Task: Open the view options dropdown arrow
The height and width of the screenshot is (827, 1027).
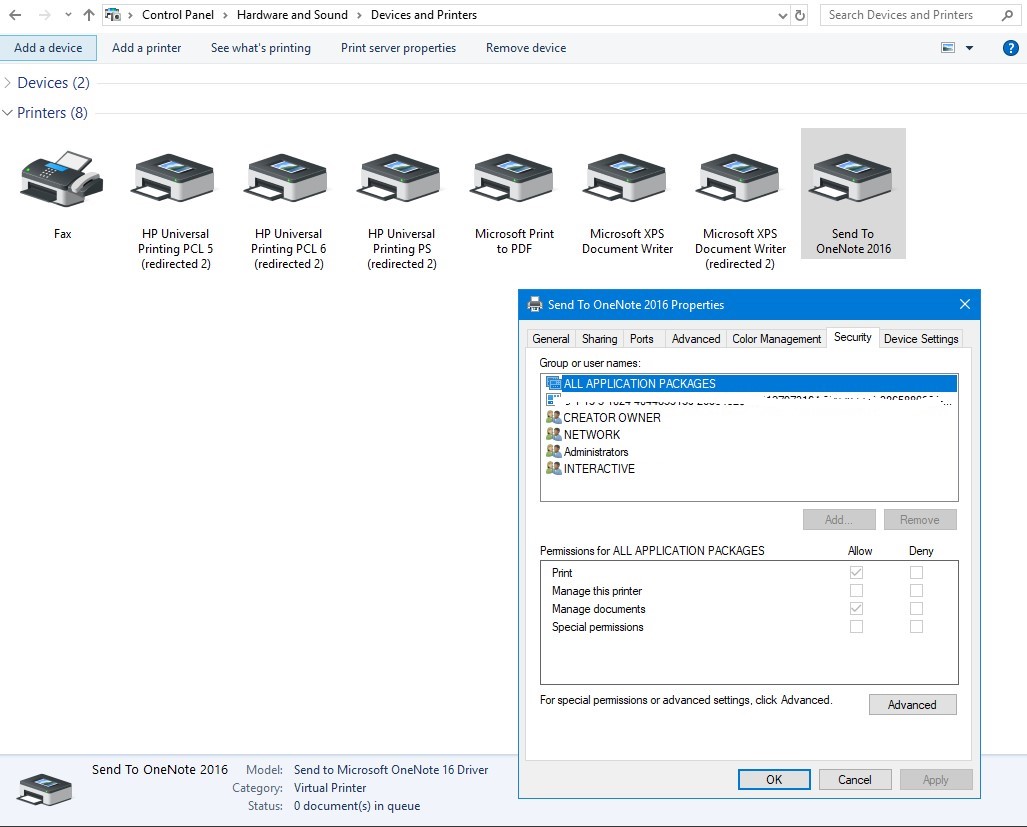Action: [969, 48]
